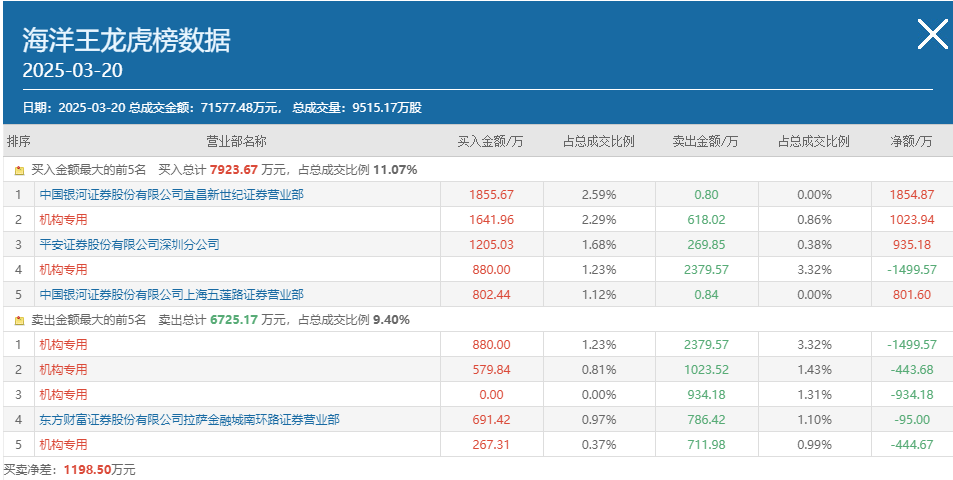Close the 海洋王龙虎榜数据 dialog with X
Viewport: 953px width, 480px height.
932,34
